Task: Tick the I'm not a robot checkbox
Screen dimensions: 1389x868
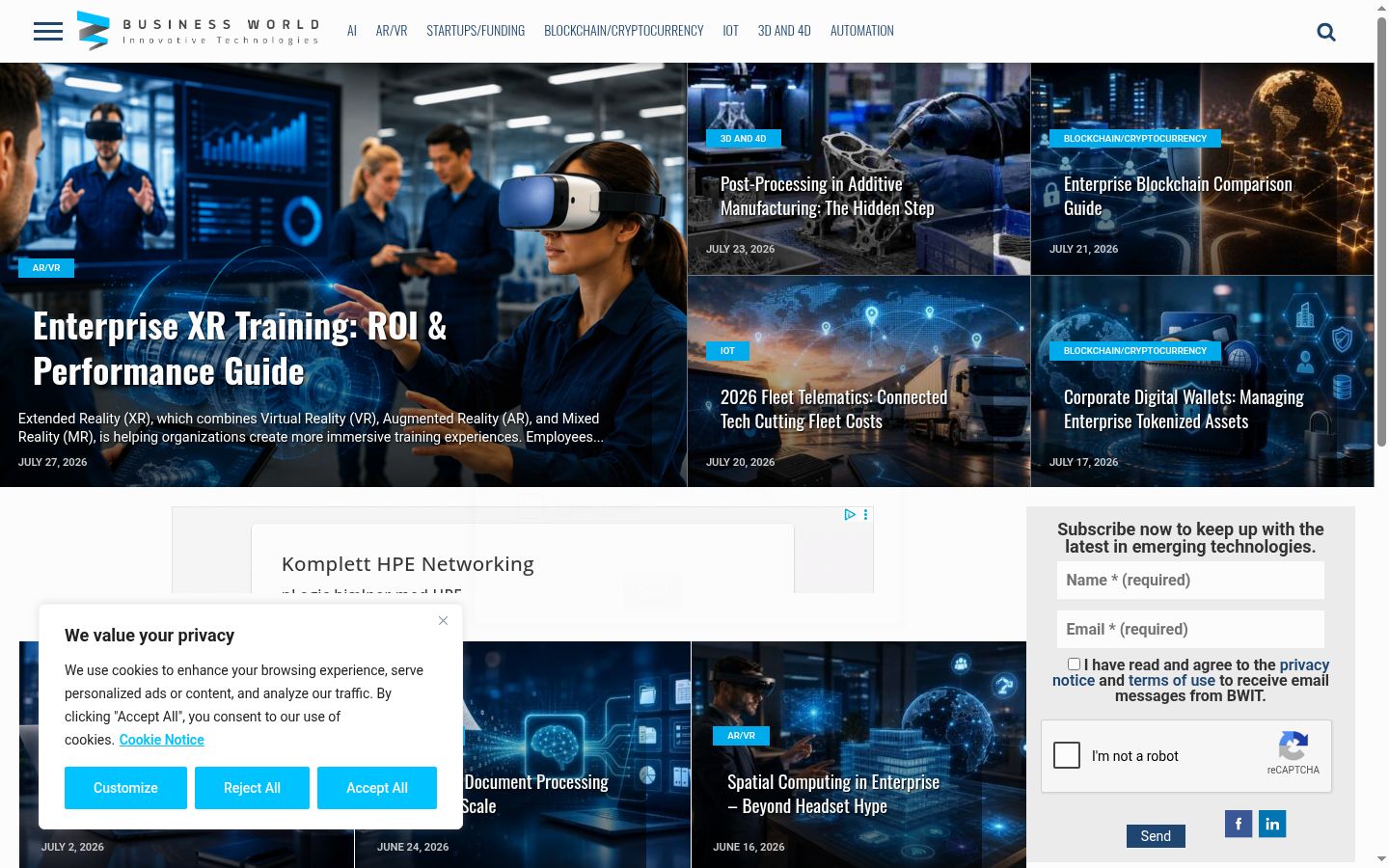Action: 1067,755
